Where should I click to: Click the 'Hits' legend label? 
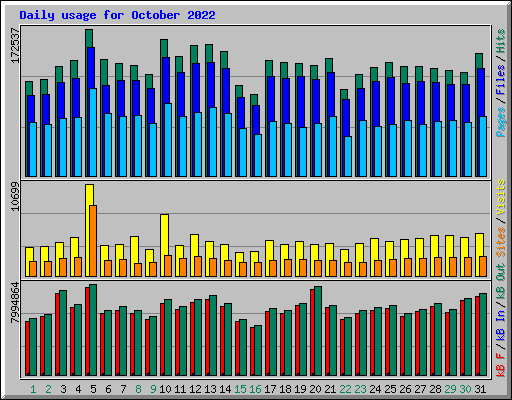(501, 41)
